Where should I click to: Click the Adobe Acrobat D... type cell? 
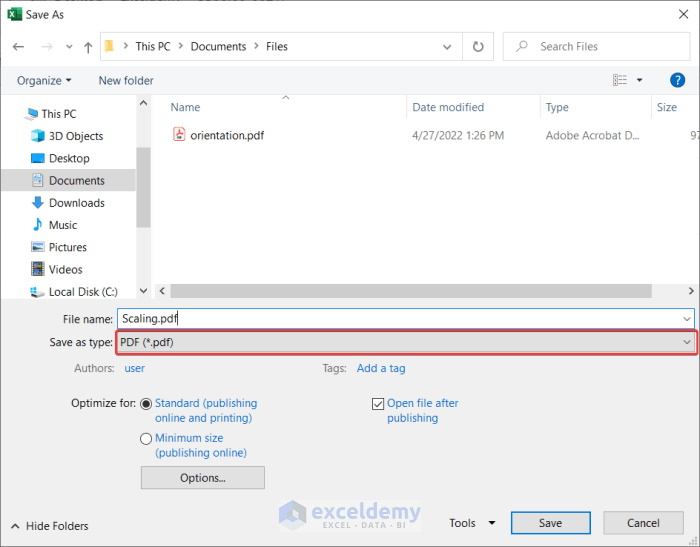tap(592, 135)
